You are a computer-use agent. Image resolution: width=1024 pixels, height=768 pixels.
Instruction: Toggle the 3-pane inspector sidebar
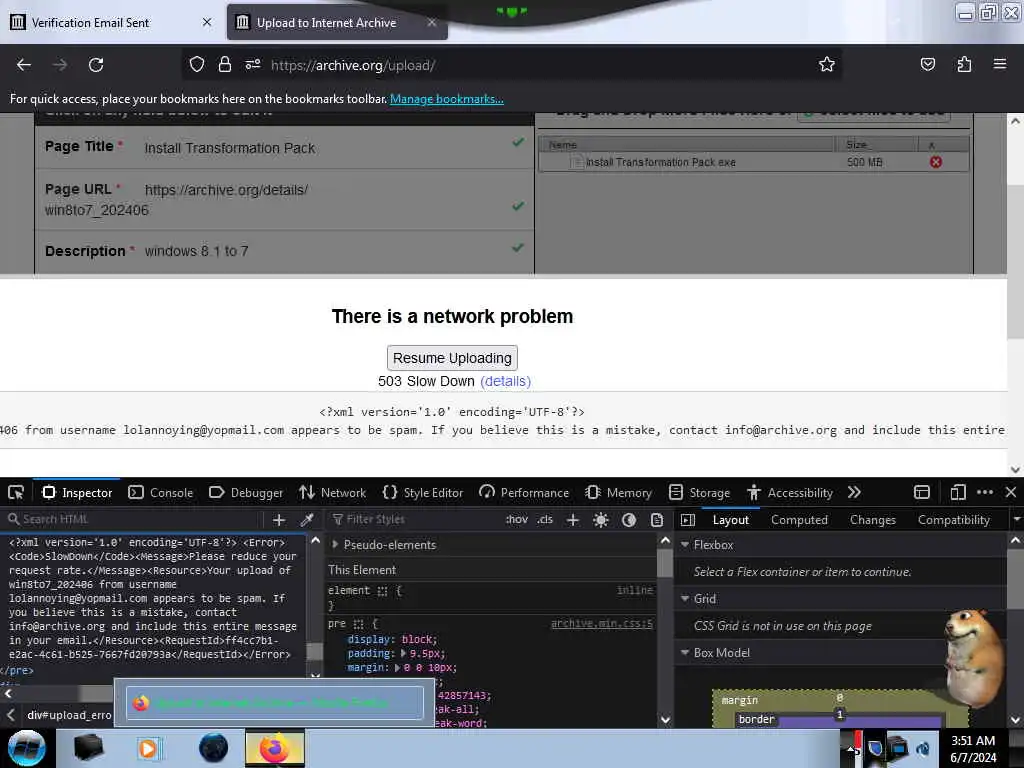click(688, 520)
